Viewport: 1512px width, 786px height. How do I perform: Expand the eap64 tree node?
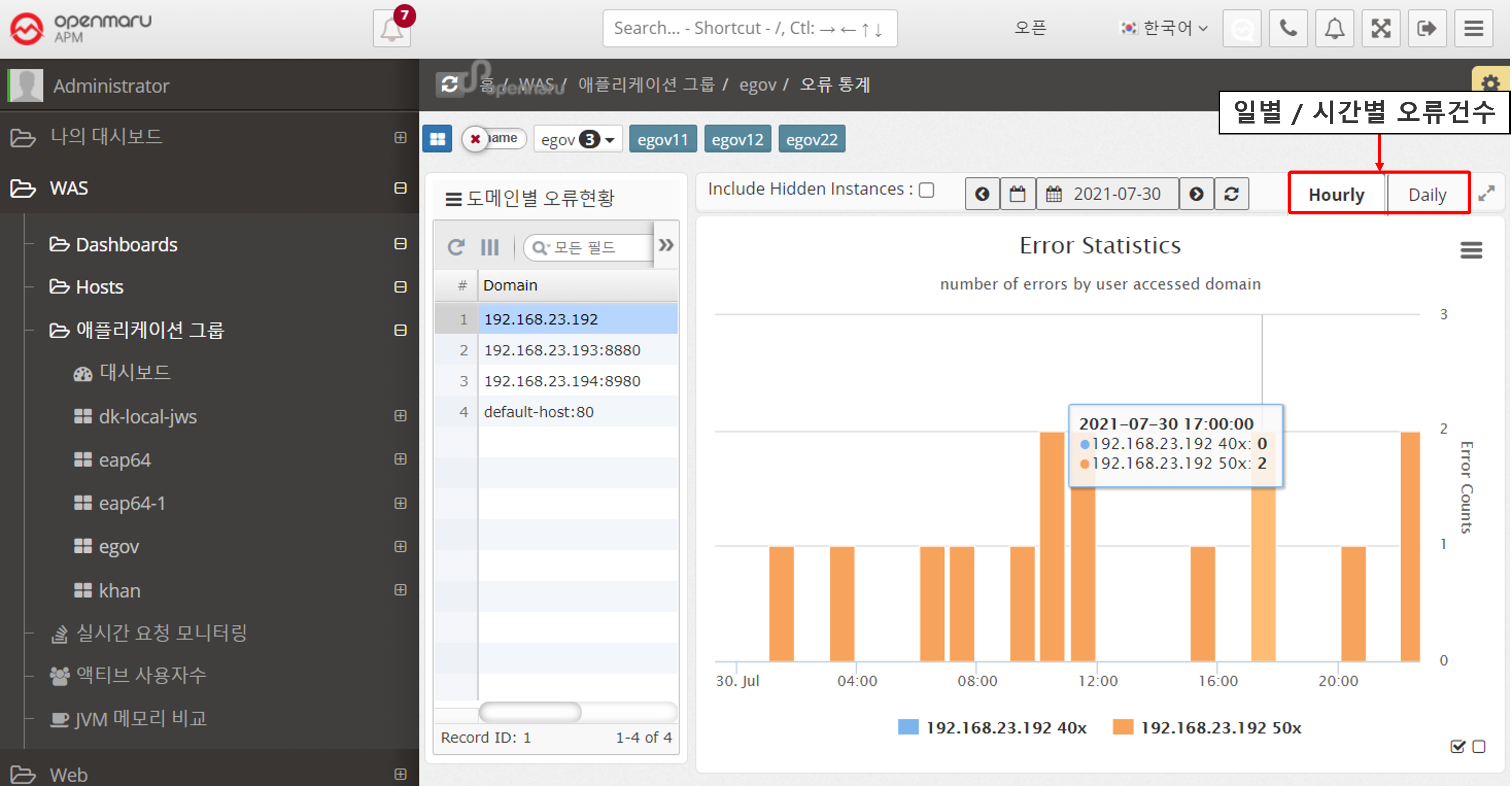click(x=400, y=459)
